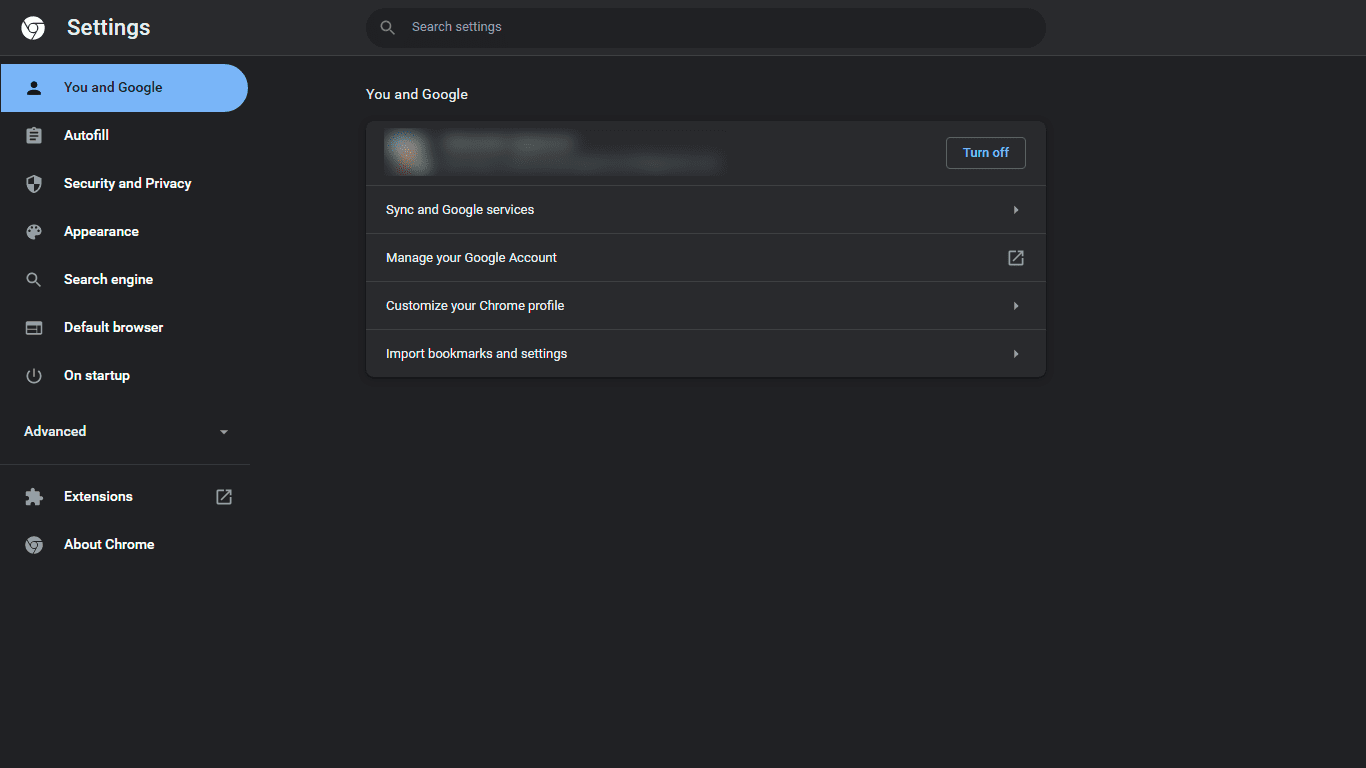Click the Advanced label in sidebar
The image size is (1366, 768).
55,432
